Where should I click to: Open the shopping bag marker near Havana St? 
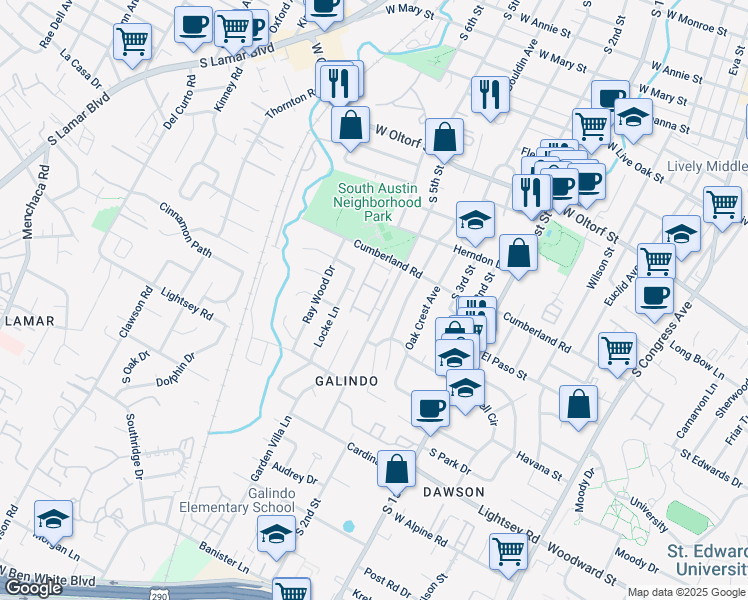tap(579, 404)
